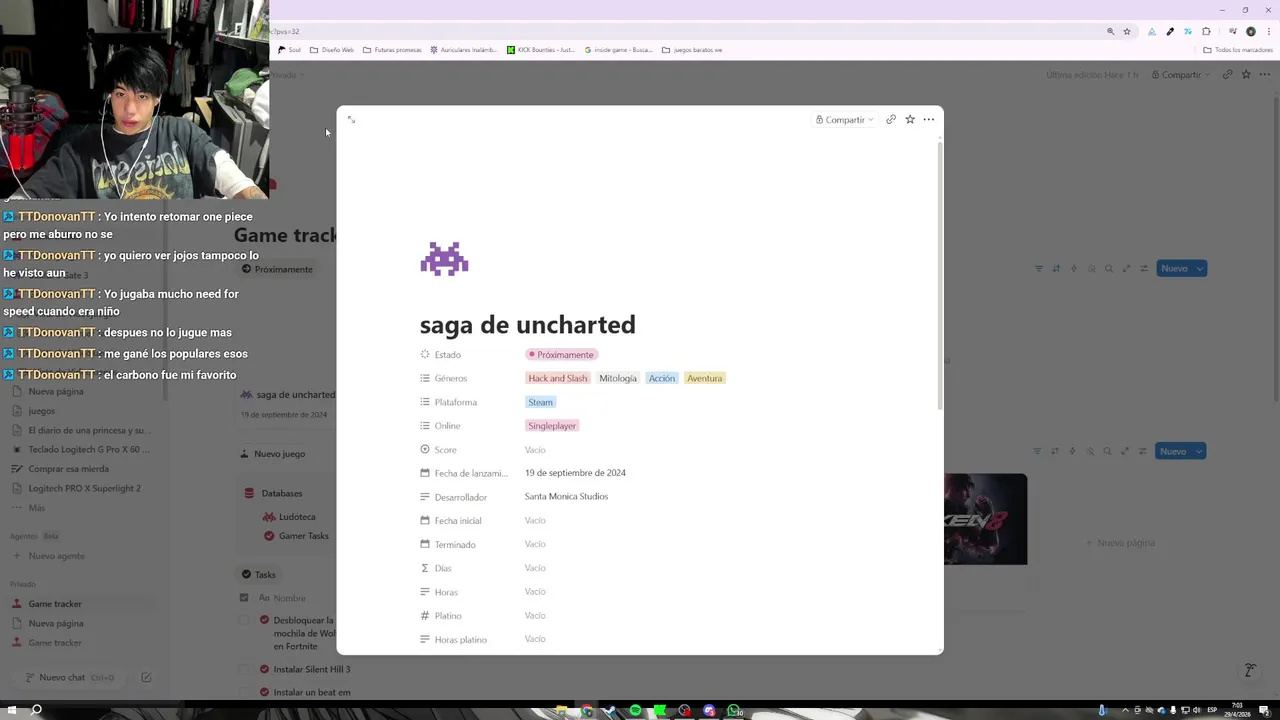Image resolution: width=1280 pixels, height=720 pixels.
Task: Click the page peek vertical scrollbar
Action: (x=939, y=275)
